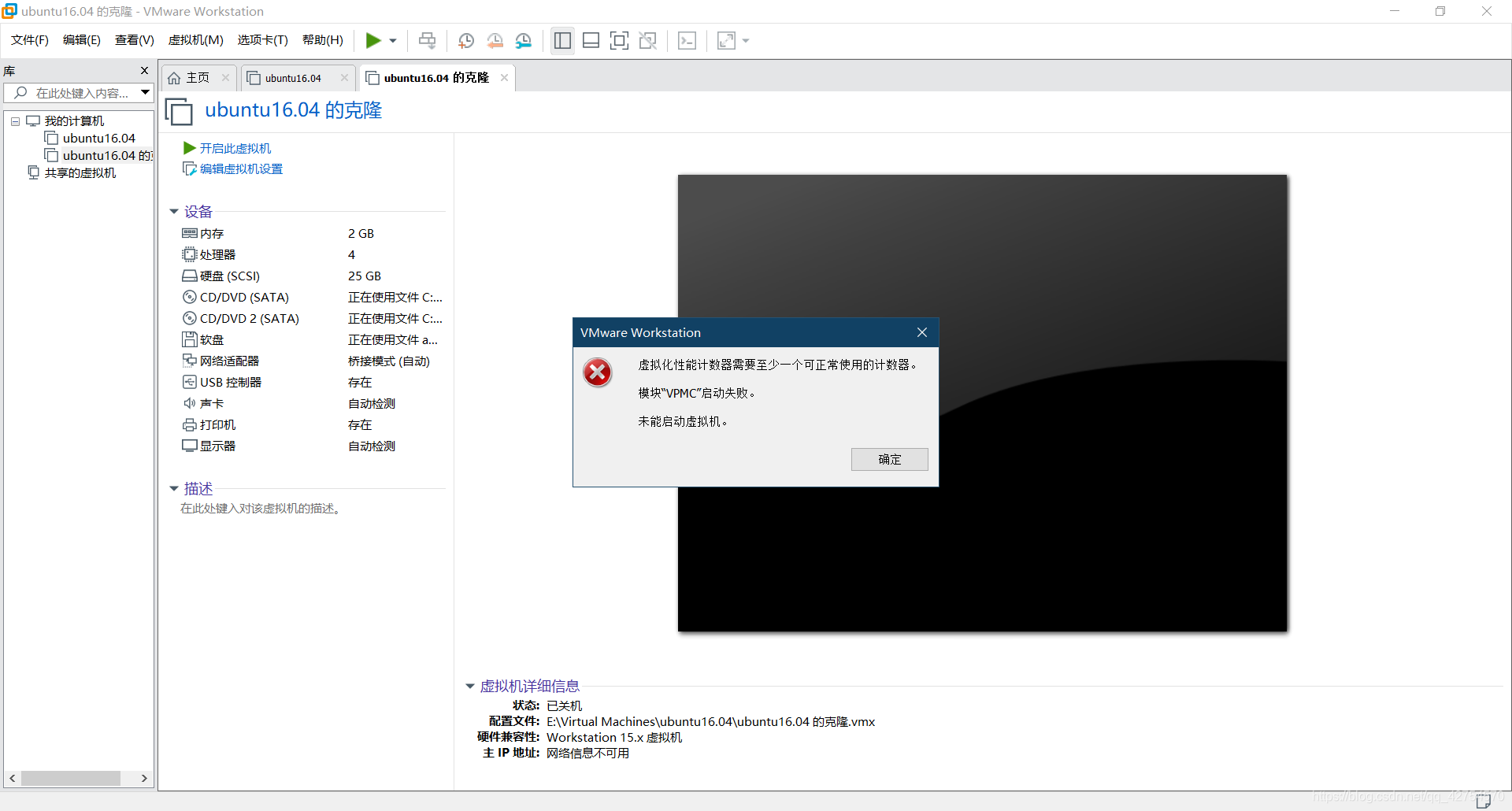1512x811 pixels.
Task: Revert the virtual machine to a snapshot
Action: tap(495, 40)
